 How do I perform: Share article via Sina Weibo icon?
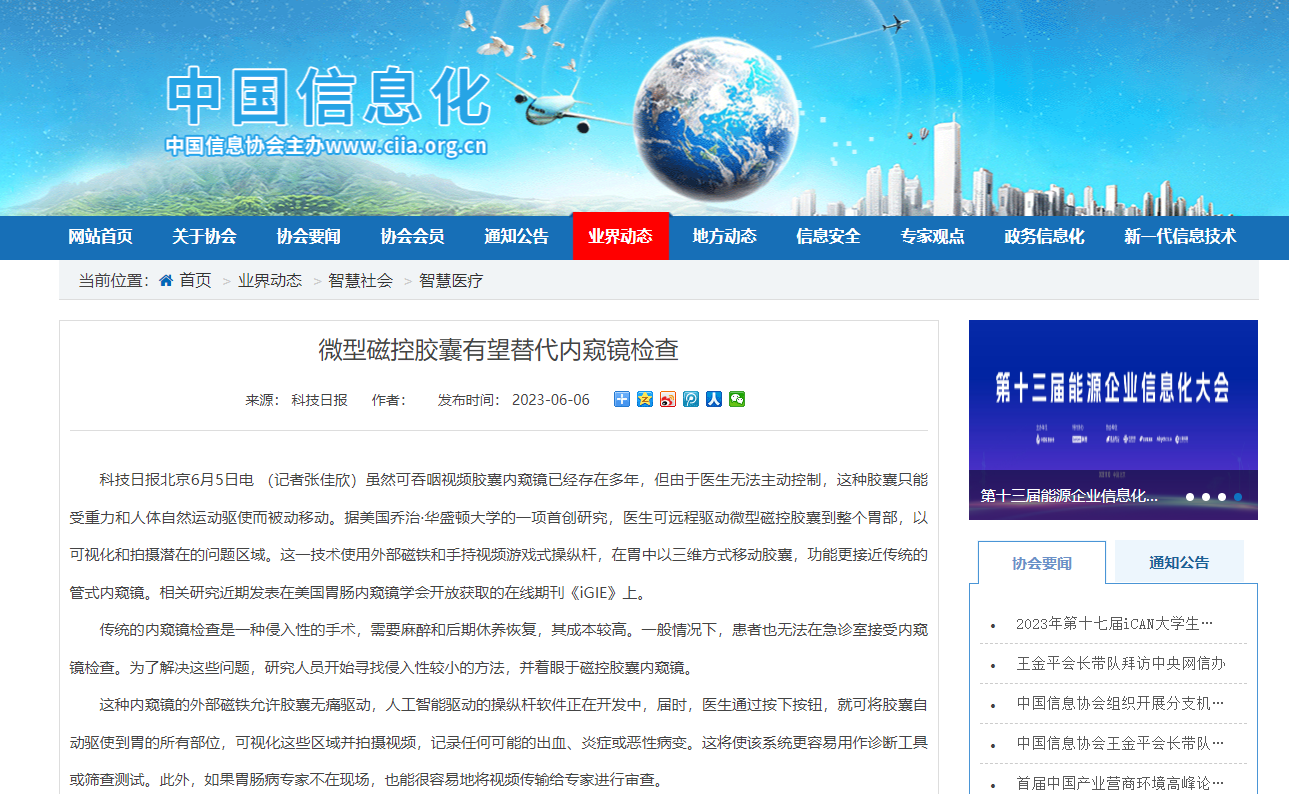[x=667, y=399]
